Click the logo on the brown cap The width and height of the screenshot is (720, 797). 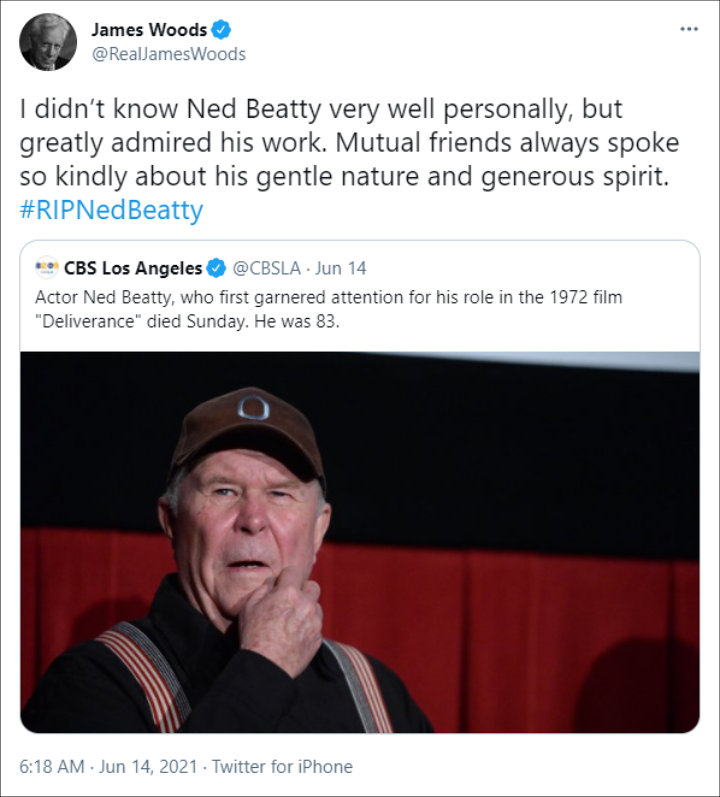(253, 408)
